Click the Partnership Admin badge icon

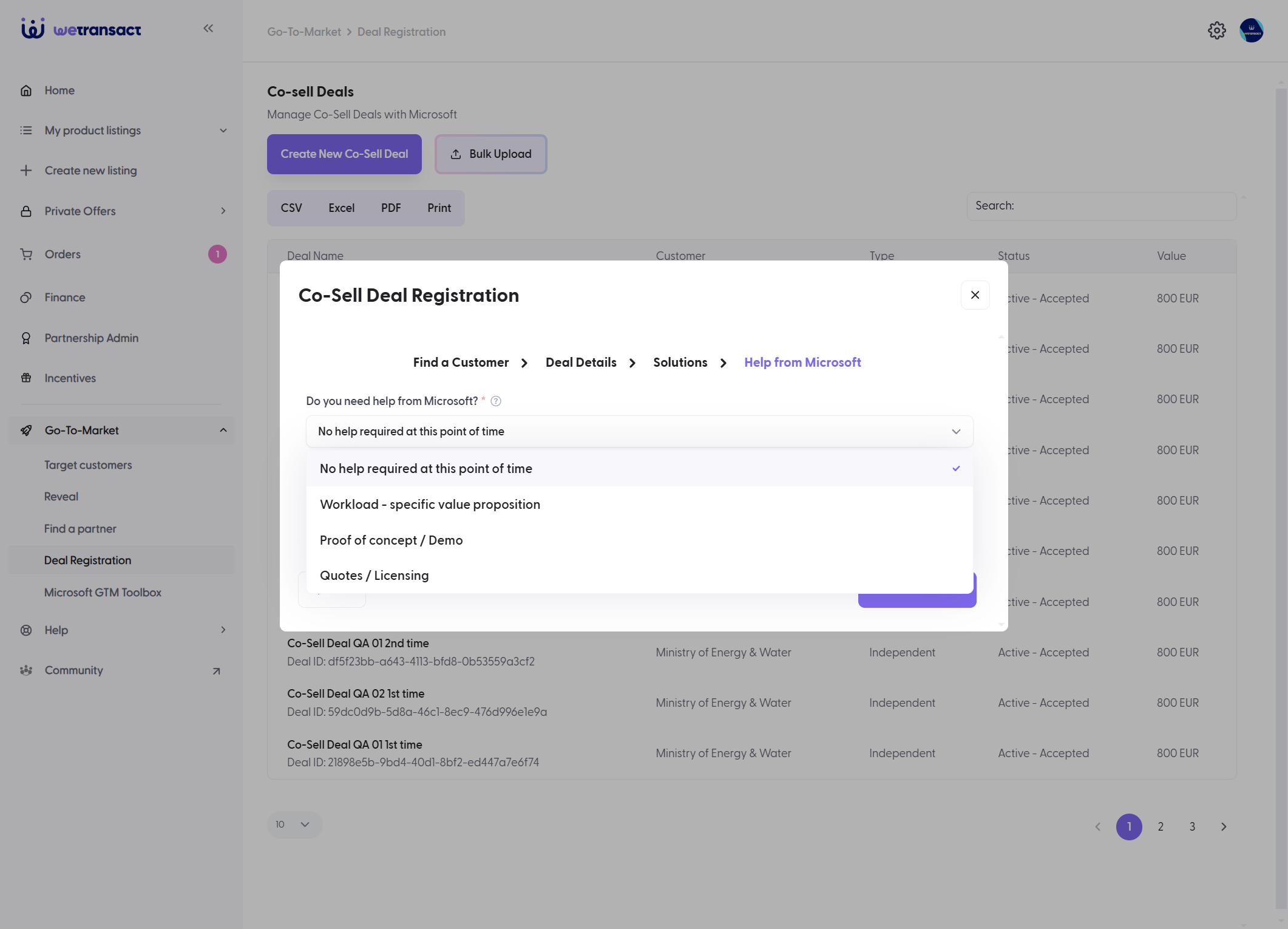[x=26, y=338]
